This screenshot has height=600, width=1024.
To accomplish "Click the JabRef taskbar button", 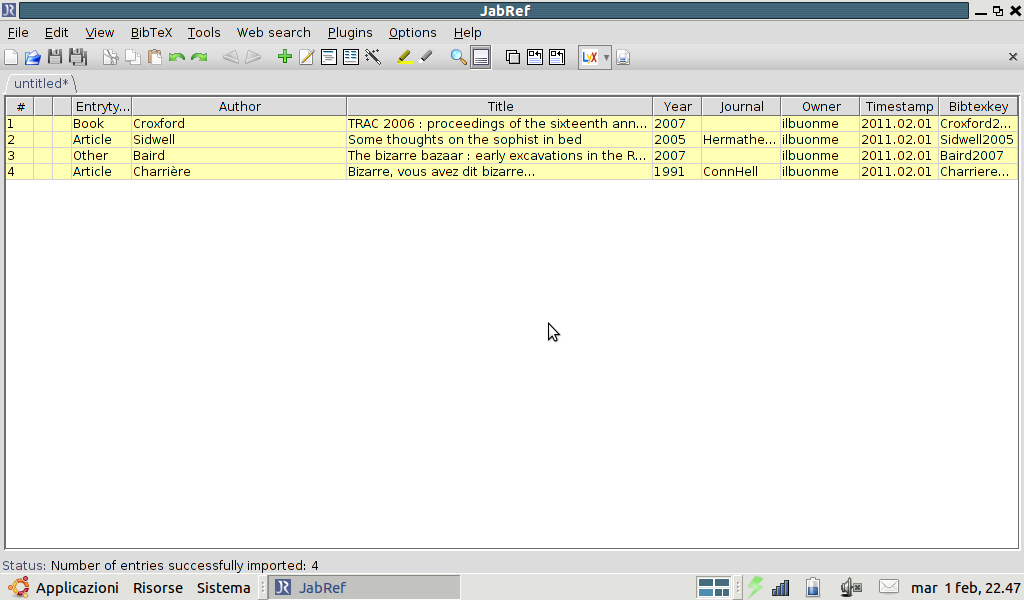I will 364,588.
